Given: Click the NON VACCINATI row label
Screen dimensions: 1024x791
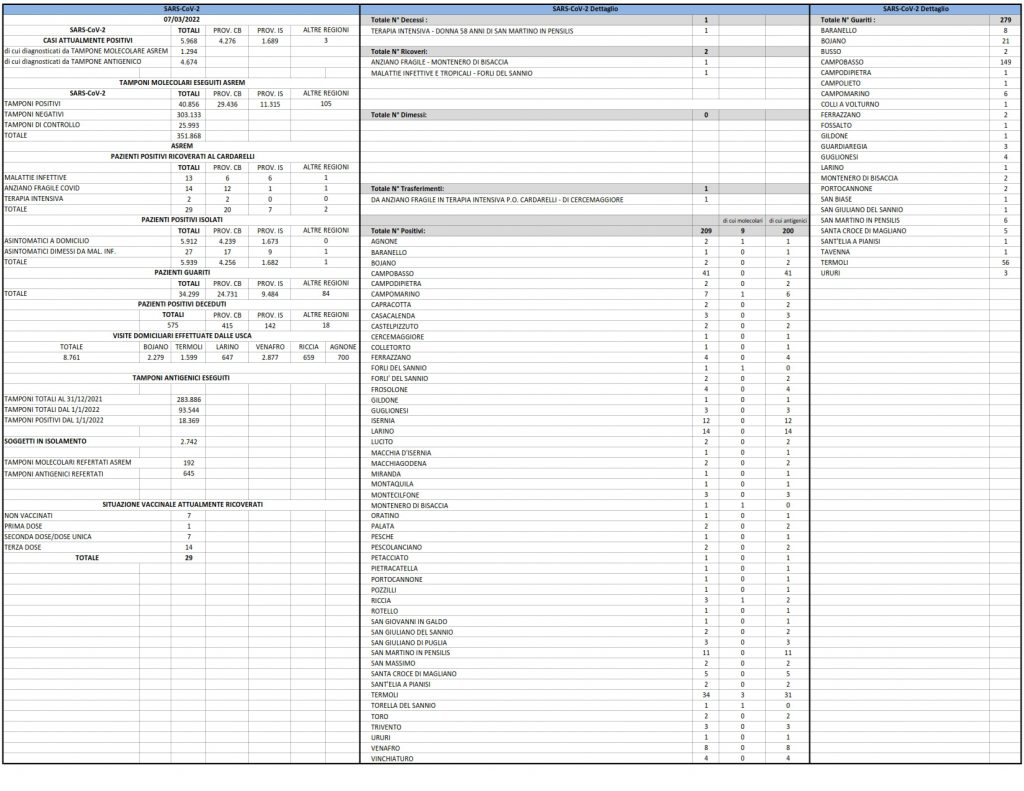Looking at the screenshot, I should click(x=29, y=515).
